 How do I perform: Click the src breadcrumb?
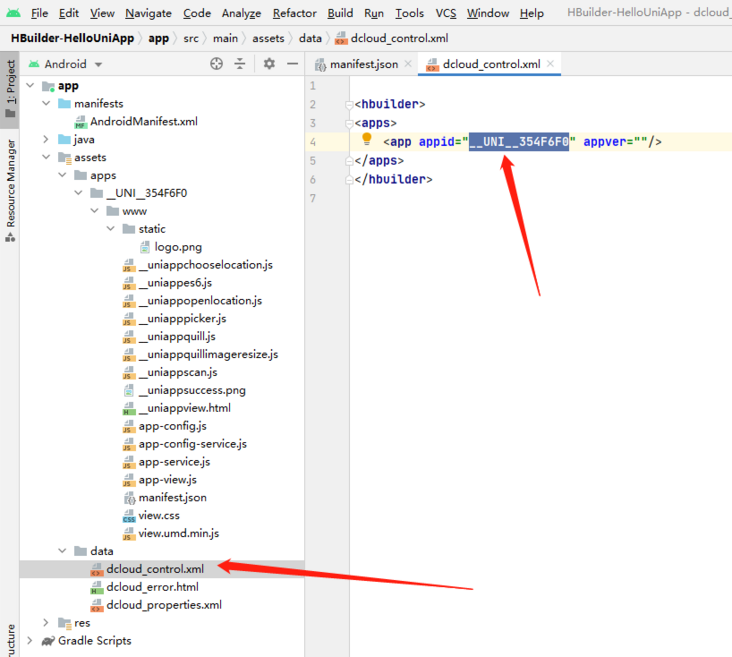point(190,38)
